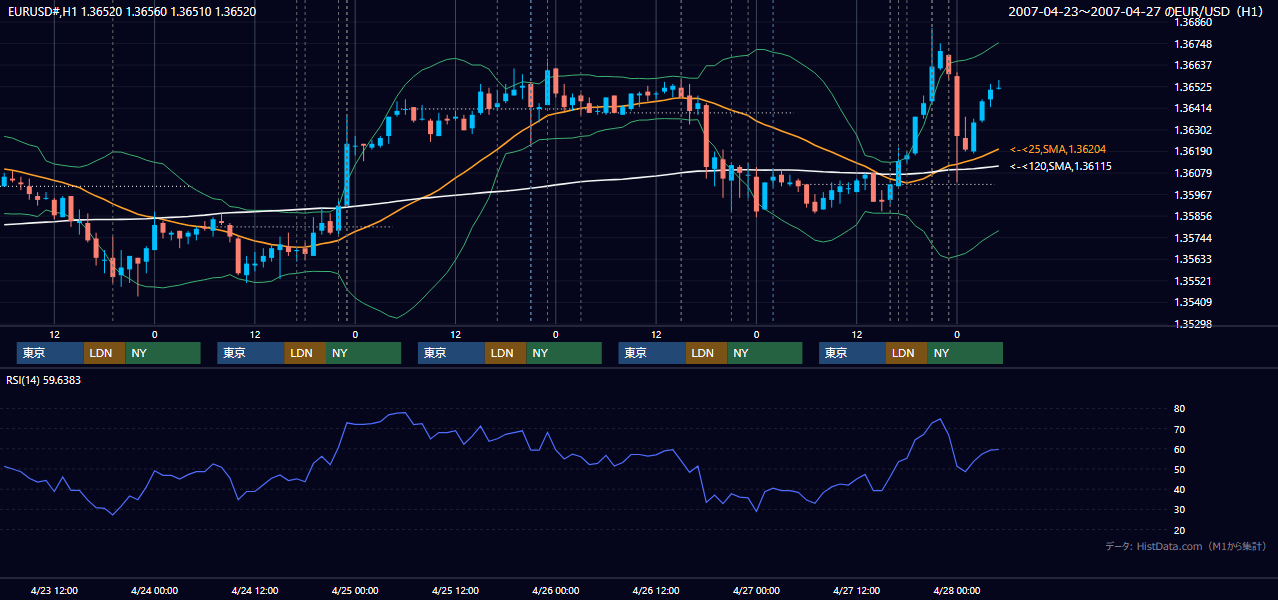Viewport: 1278px width, 600px height.
Task: Select the 4/27 00:00 date marker
Action: tap(756, 590)
